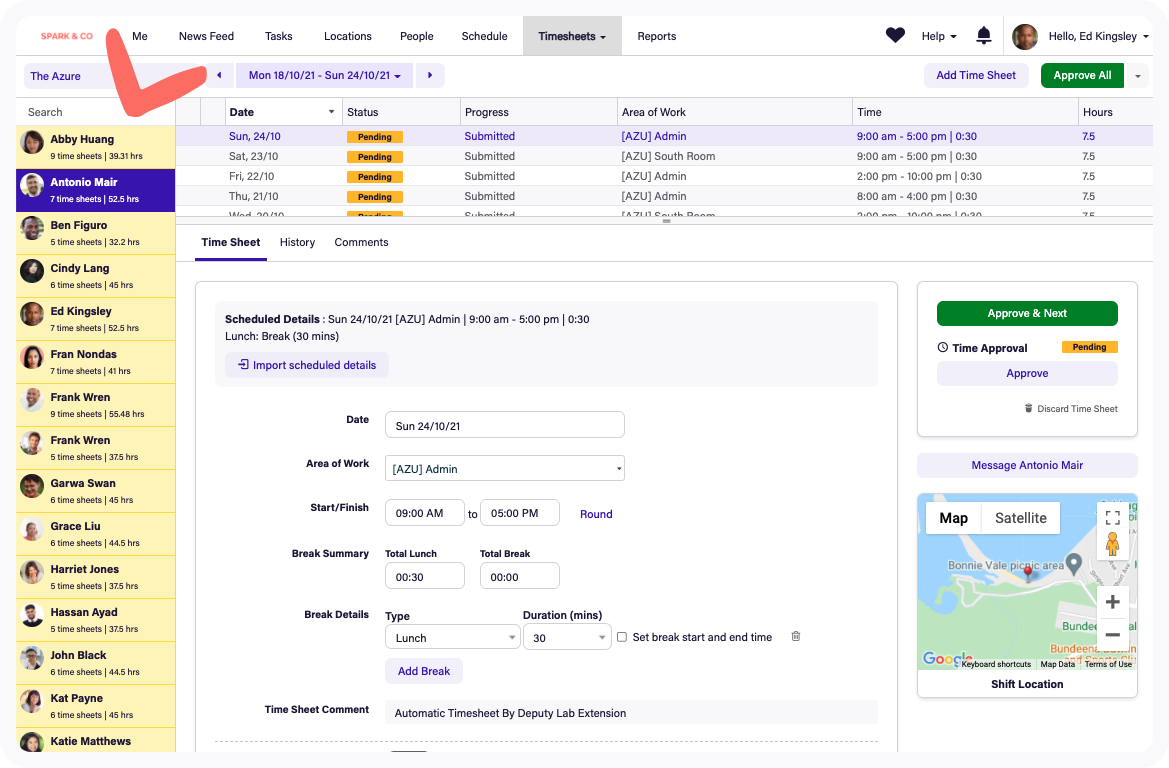Screen dimensions: 1169x768
Task: Open notifications bell
Action: coord(983,35)
